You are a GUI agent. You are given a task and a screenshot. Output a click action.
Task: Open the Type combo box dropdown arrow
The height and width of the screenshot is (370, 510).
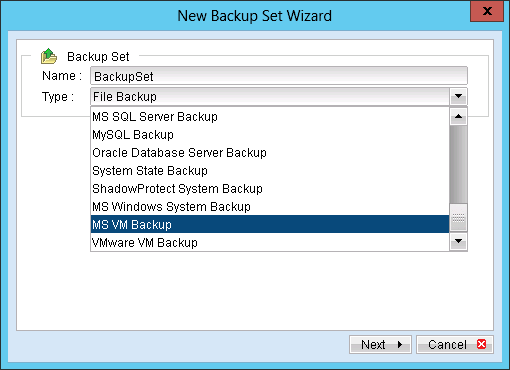458,97
